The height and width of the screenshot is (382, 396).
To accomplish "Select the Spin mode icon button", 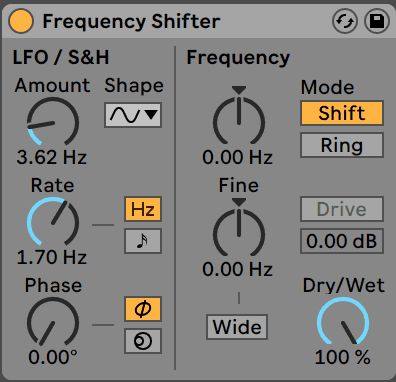I will [143, 341].
